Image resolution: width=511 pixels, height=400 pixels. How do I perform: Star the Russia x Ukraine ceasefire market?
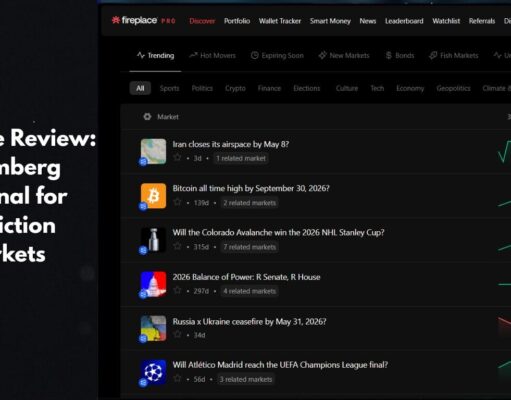pos(177,334)
